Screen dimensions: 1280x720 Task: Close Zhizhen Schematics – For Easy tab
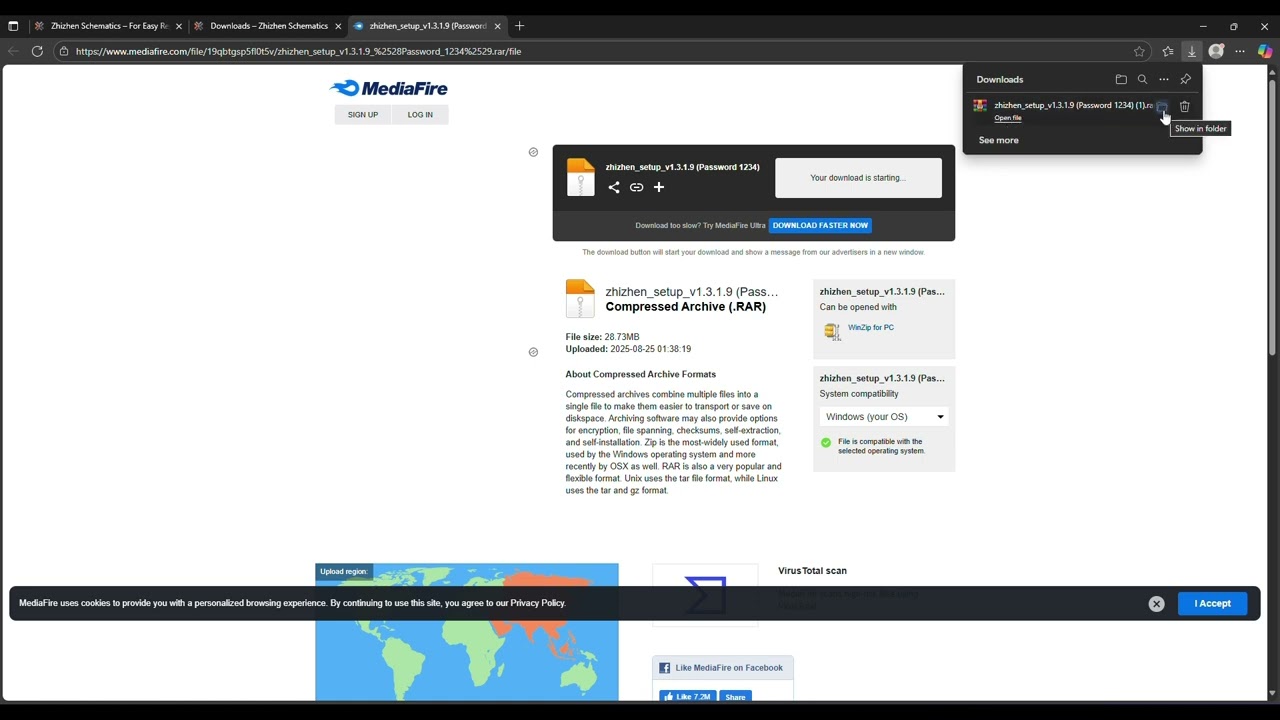coord(179,26)
